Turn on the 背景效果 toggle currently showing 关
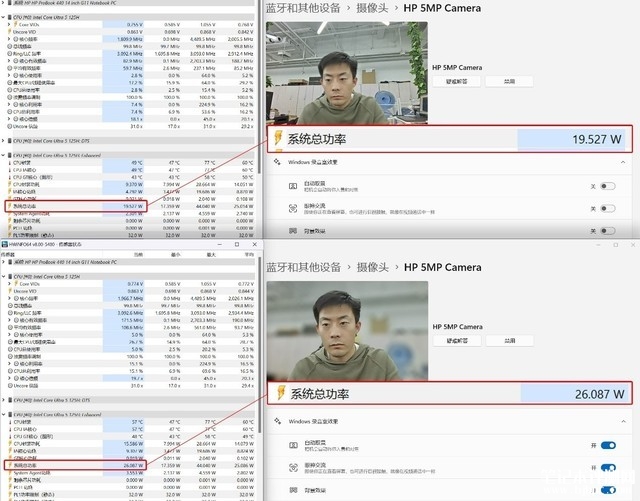This screenshot has width=640, height=501. pos(608,231)
